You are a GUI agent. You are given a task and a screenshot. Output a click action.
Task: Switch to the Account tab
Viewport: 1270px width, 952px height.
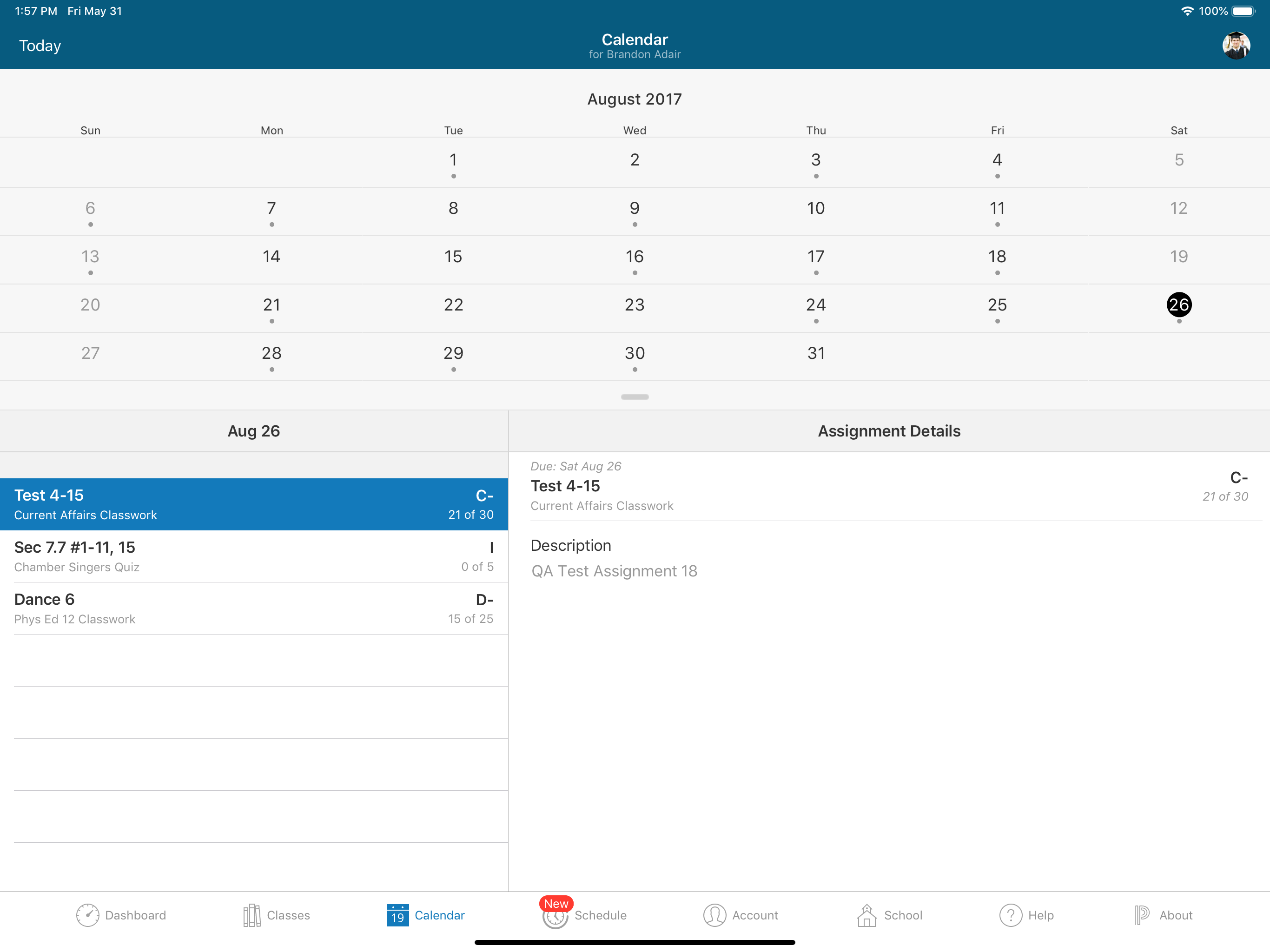[741, 915]
